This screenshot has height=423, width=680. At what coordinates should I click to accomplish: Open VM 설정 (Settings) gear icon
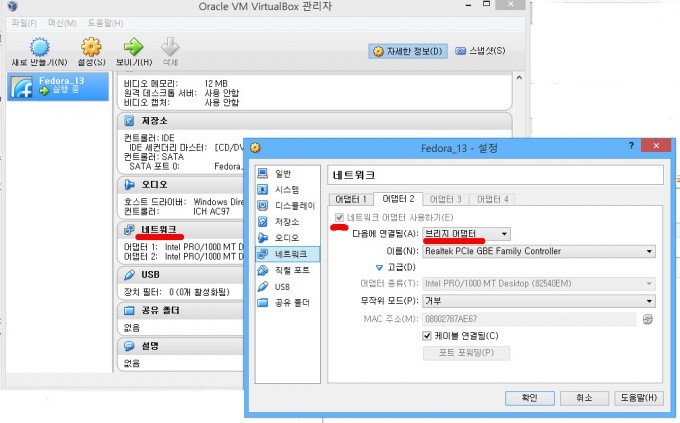click(91, 48)
